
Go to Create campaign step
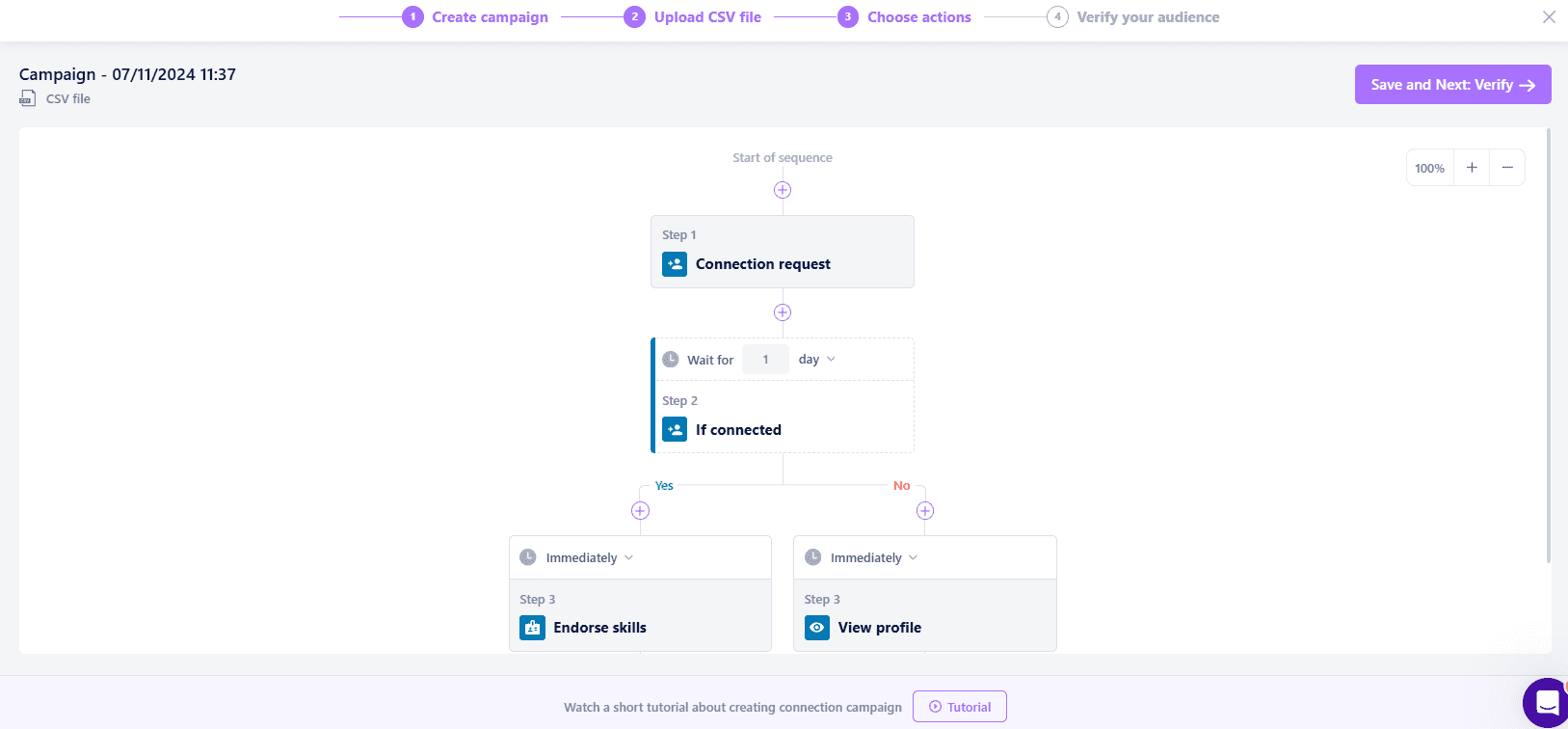476,17
